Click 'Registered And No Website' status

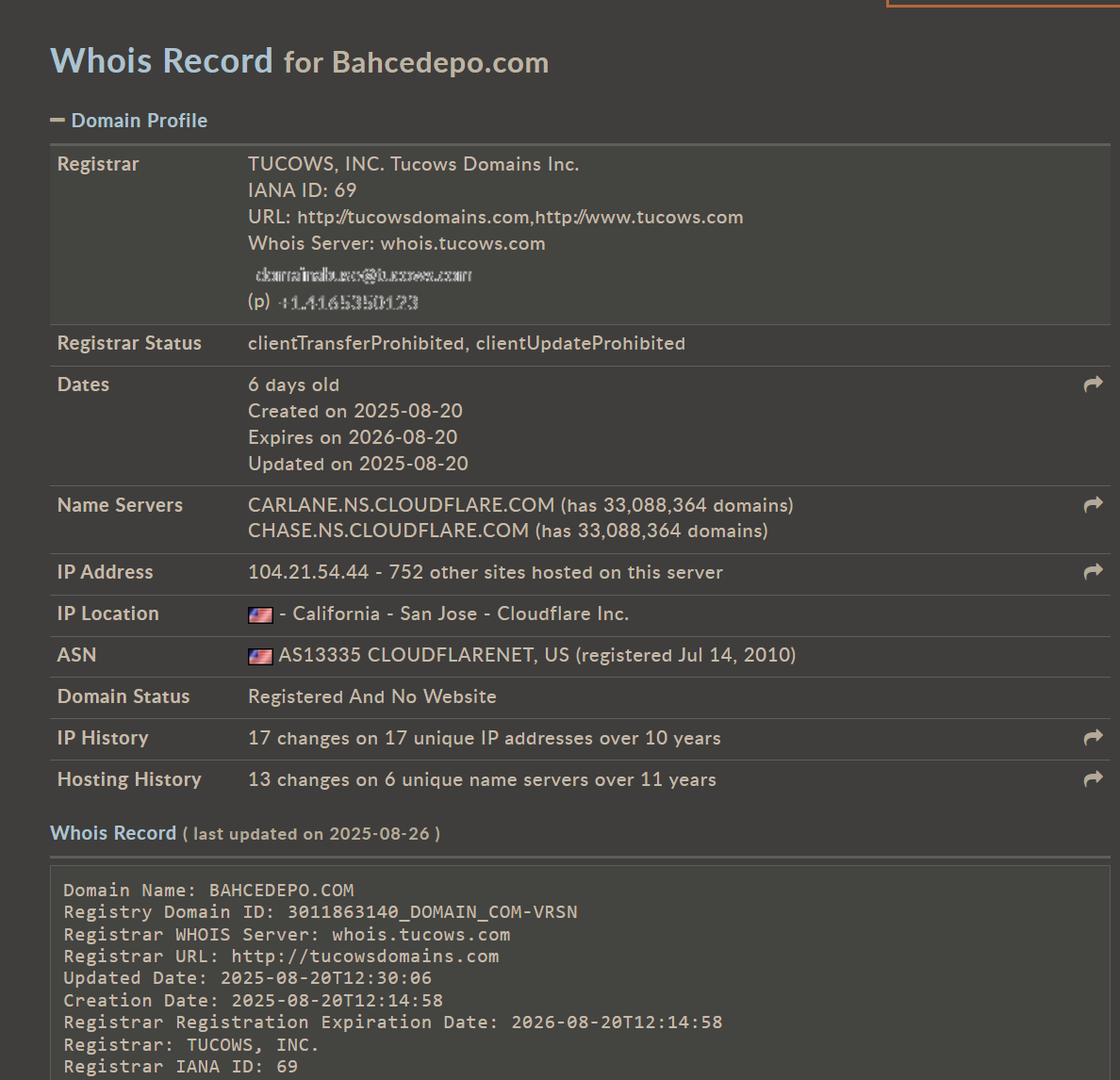tap(372, 696)
